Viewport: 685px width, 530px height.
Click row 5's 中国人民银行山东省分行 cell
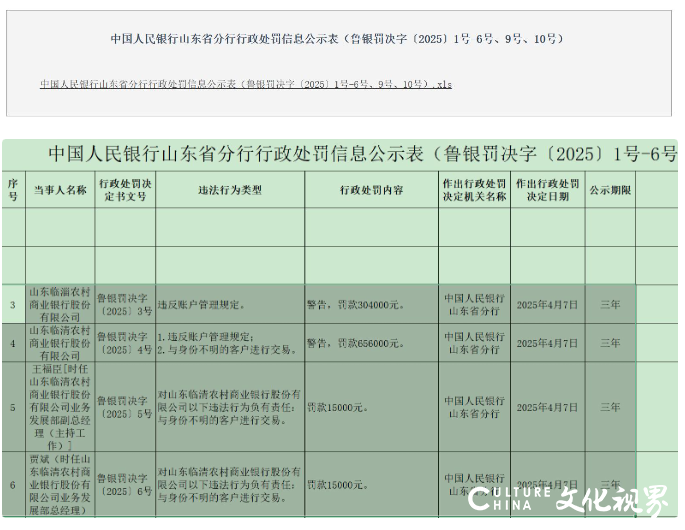point(474,407)
